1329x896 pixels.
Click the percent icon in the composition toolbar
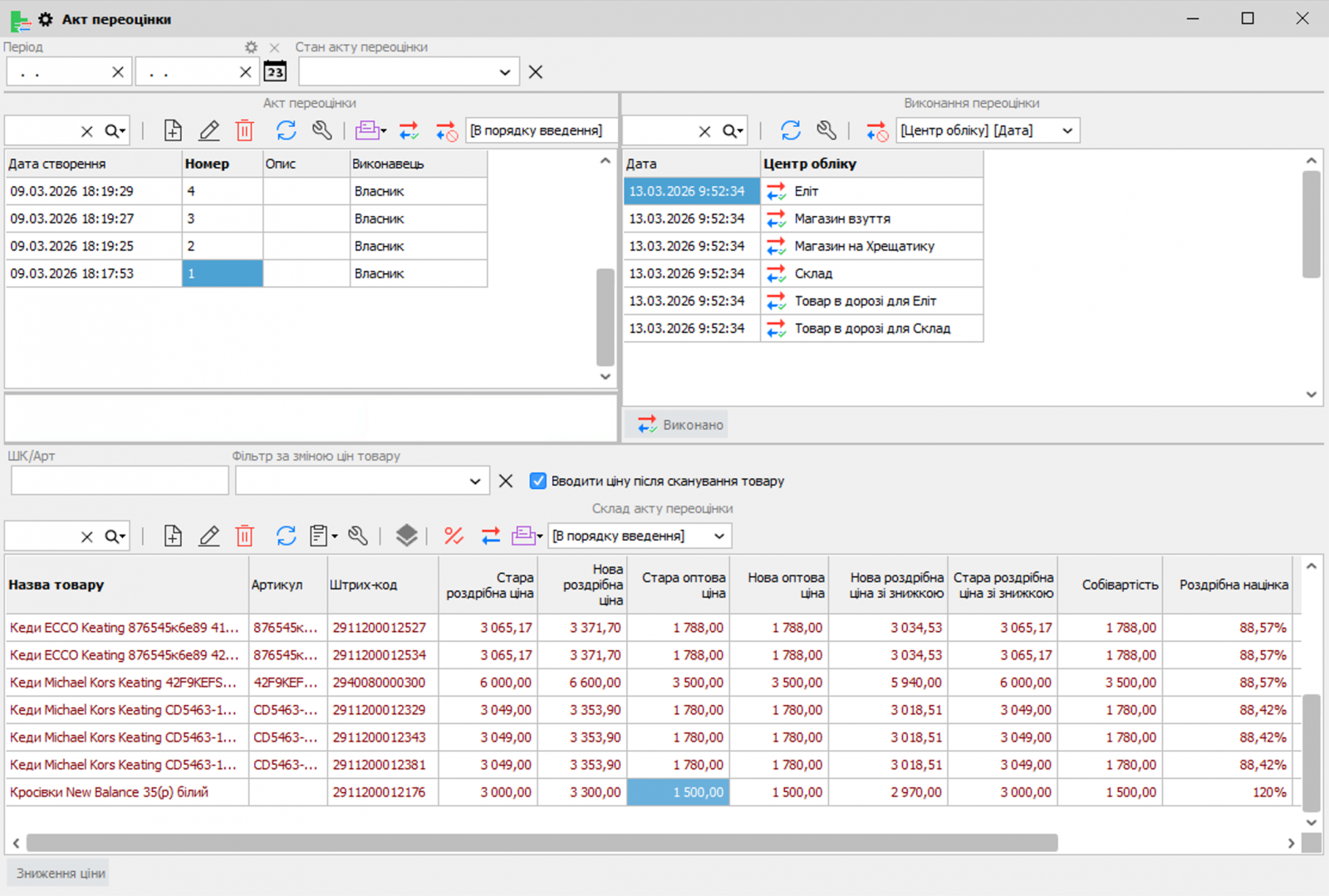click(453, 536)
